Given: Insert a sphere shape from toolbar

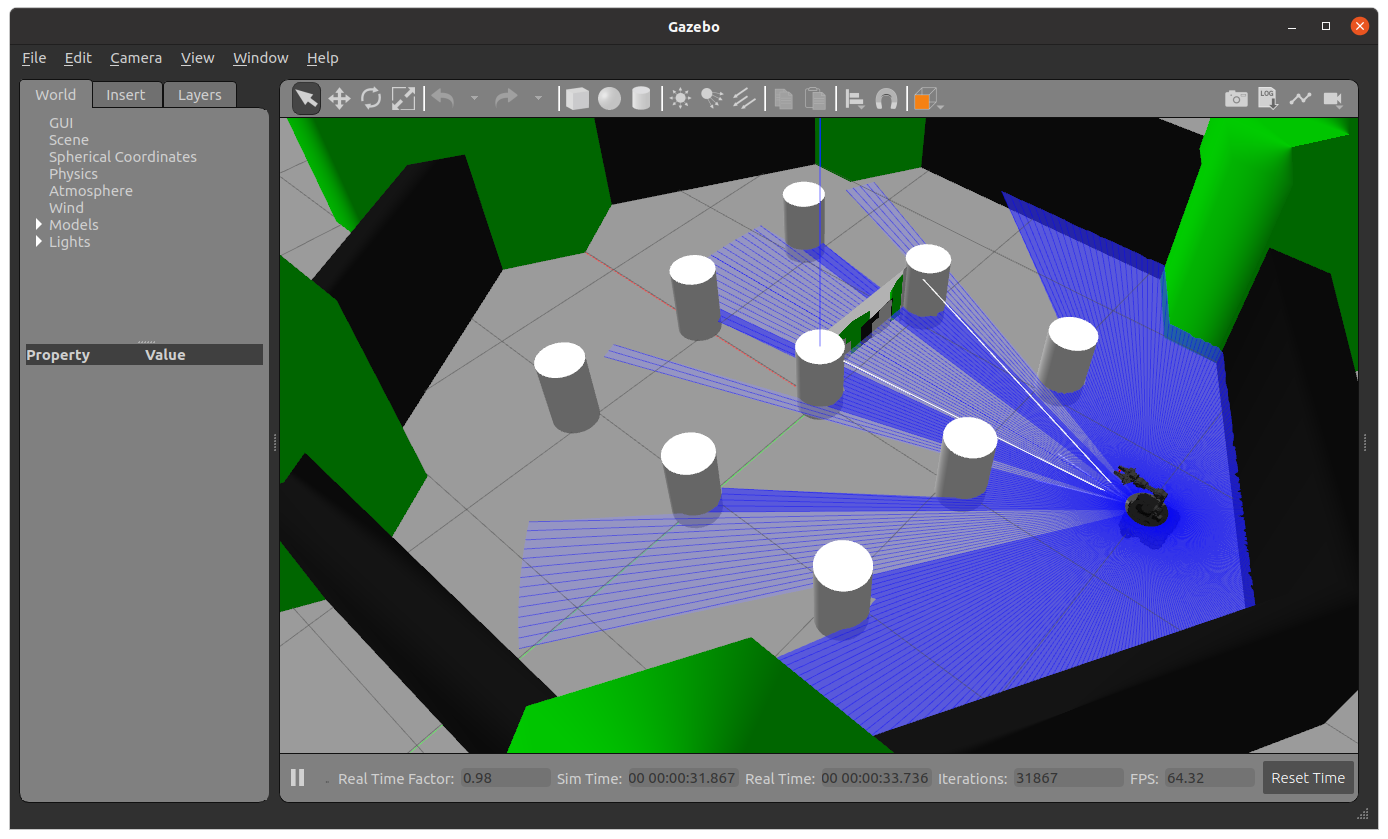Looking at the screenshot, I should click(609, 98).
